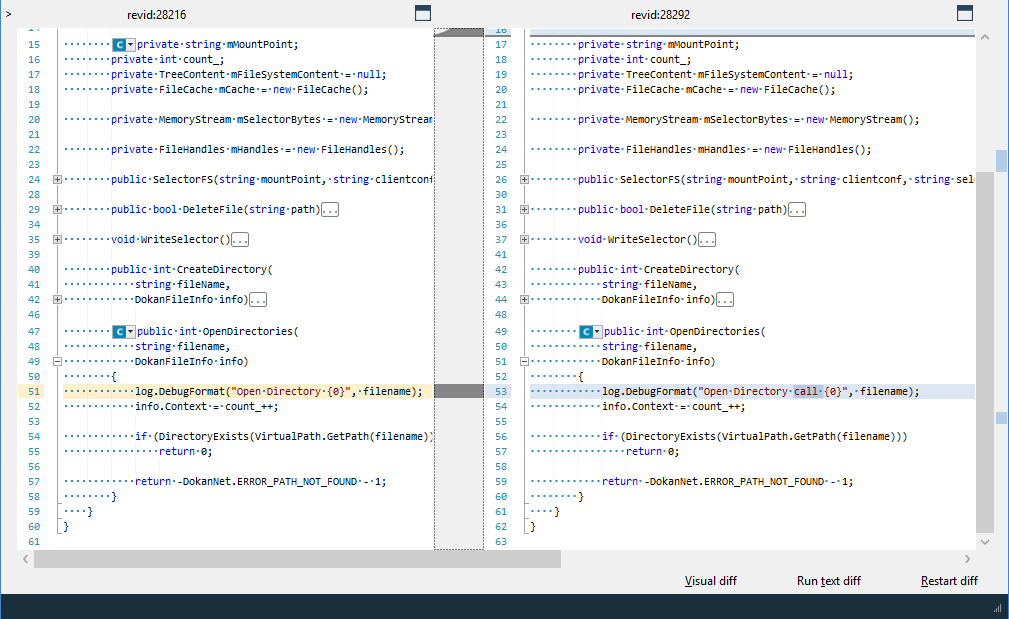Click the vertical scrollbar thumb
Viewport: 1009px width, 619px height.
(985, 353)
